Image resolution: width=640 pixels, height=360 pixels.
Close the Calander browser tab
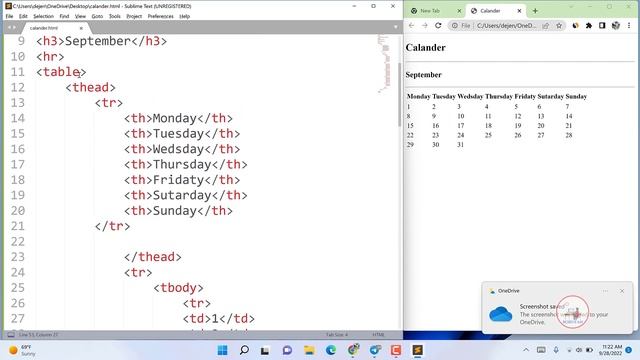519,11
